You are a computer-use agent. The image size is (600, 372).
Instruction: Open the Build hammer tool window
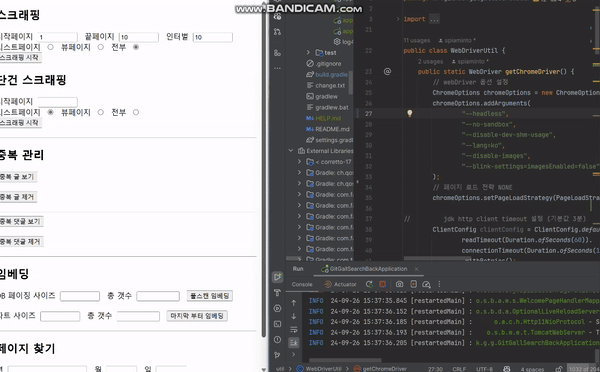click(277, 293)
